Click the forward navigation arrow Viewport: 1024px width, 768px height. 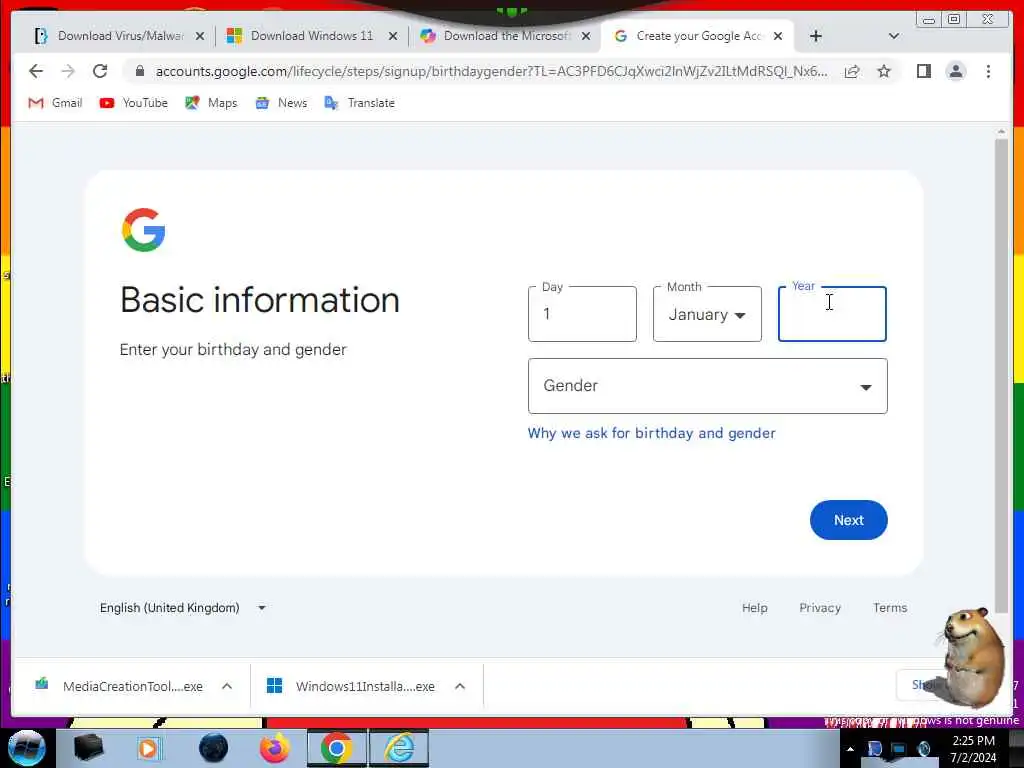coord(68,71)
